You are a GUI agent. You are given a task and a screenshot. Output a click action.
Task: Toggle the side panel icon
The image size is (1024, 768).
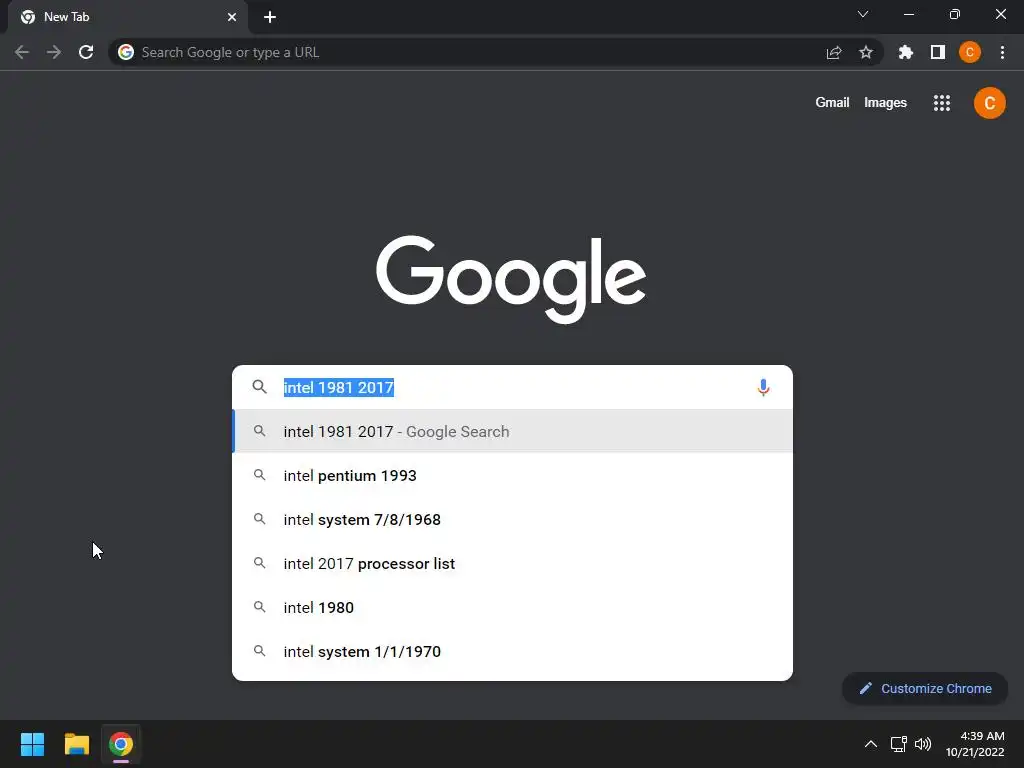click(938, 52)
